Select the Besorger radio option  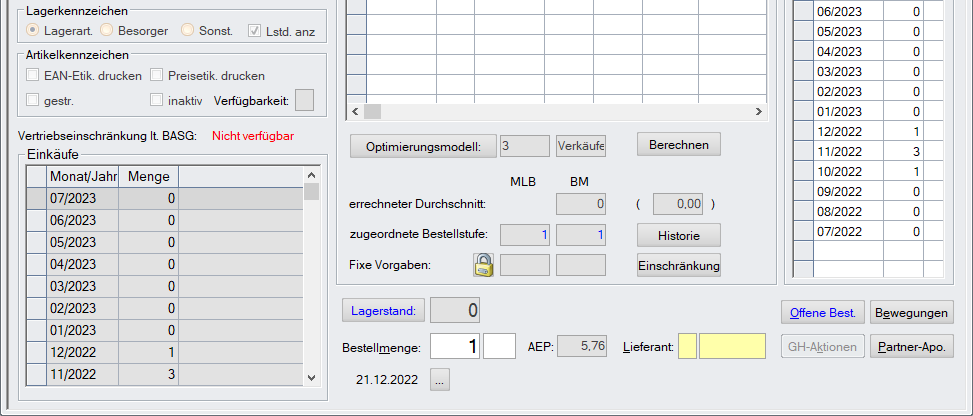point(105,31)
